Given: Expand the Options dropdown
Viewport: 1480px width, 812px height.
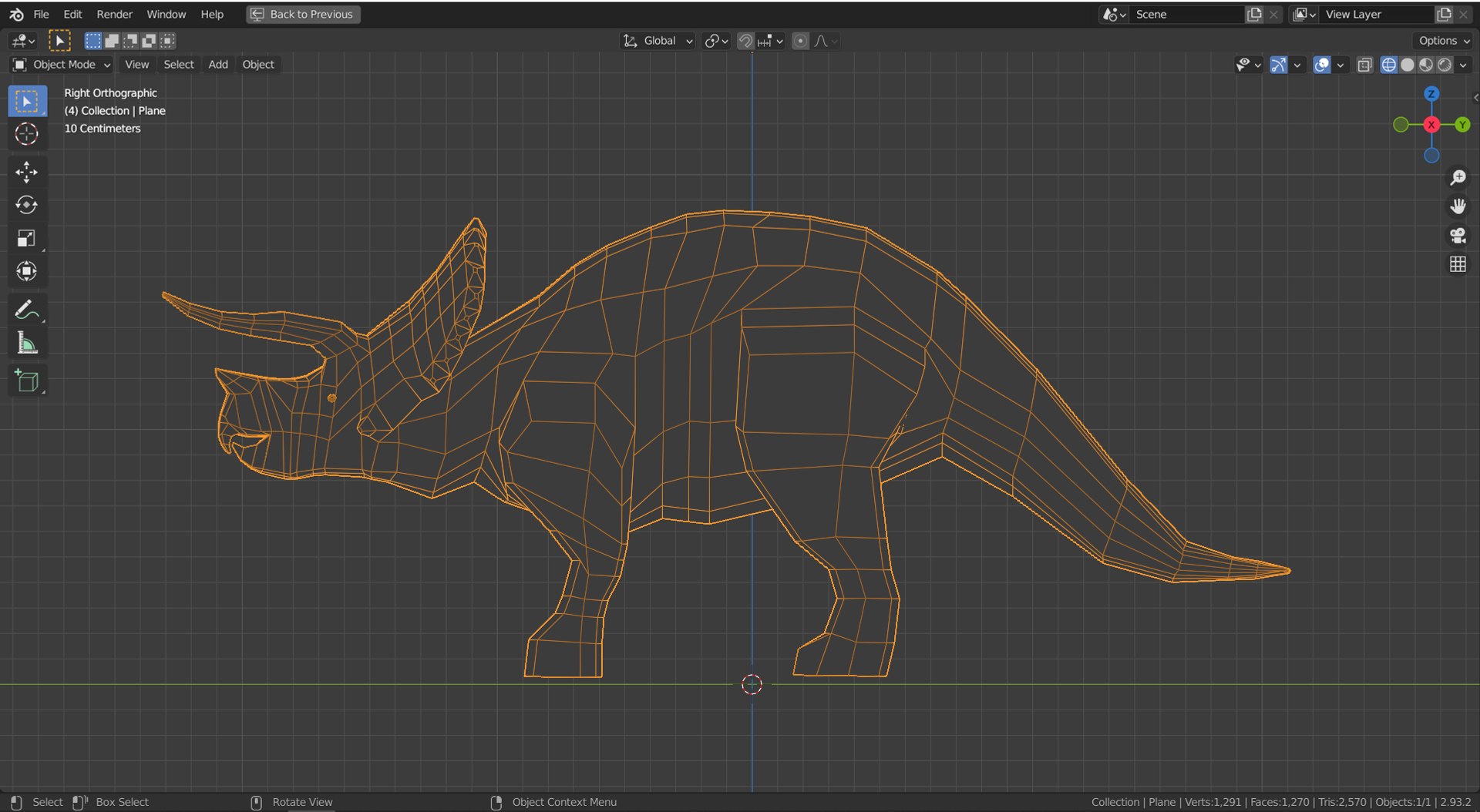Looking at the screenshot, I should pos(1444,41).
